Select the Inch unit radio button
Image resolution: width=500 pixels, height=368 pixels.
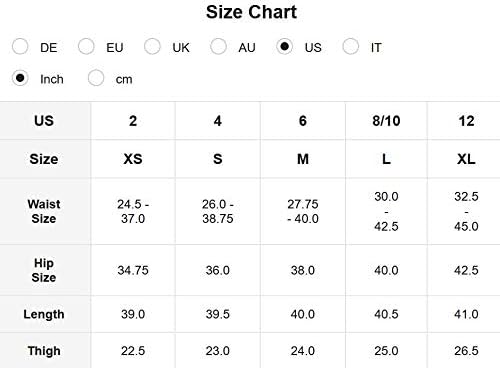click(20, 78)
